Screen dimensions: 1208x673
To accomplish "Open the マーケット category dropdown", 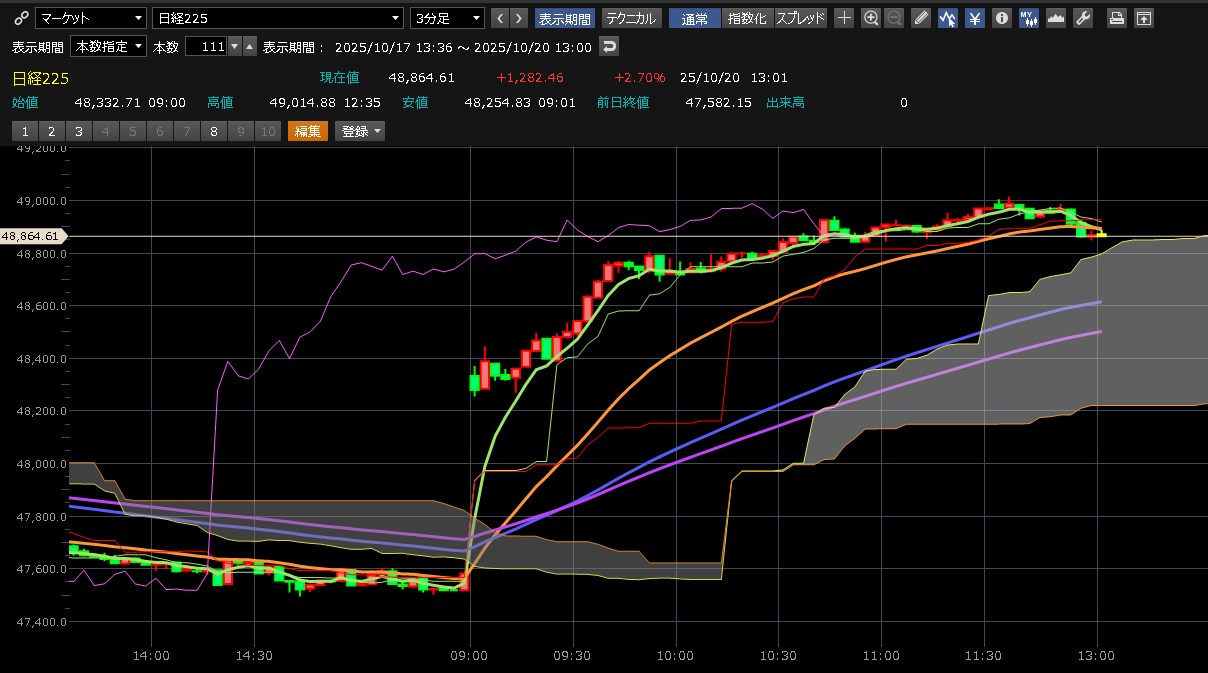I will point(90,18).
